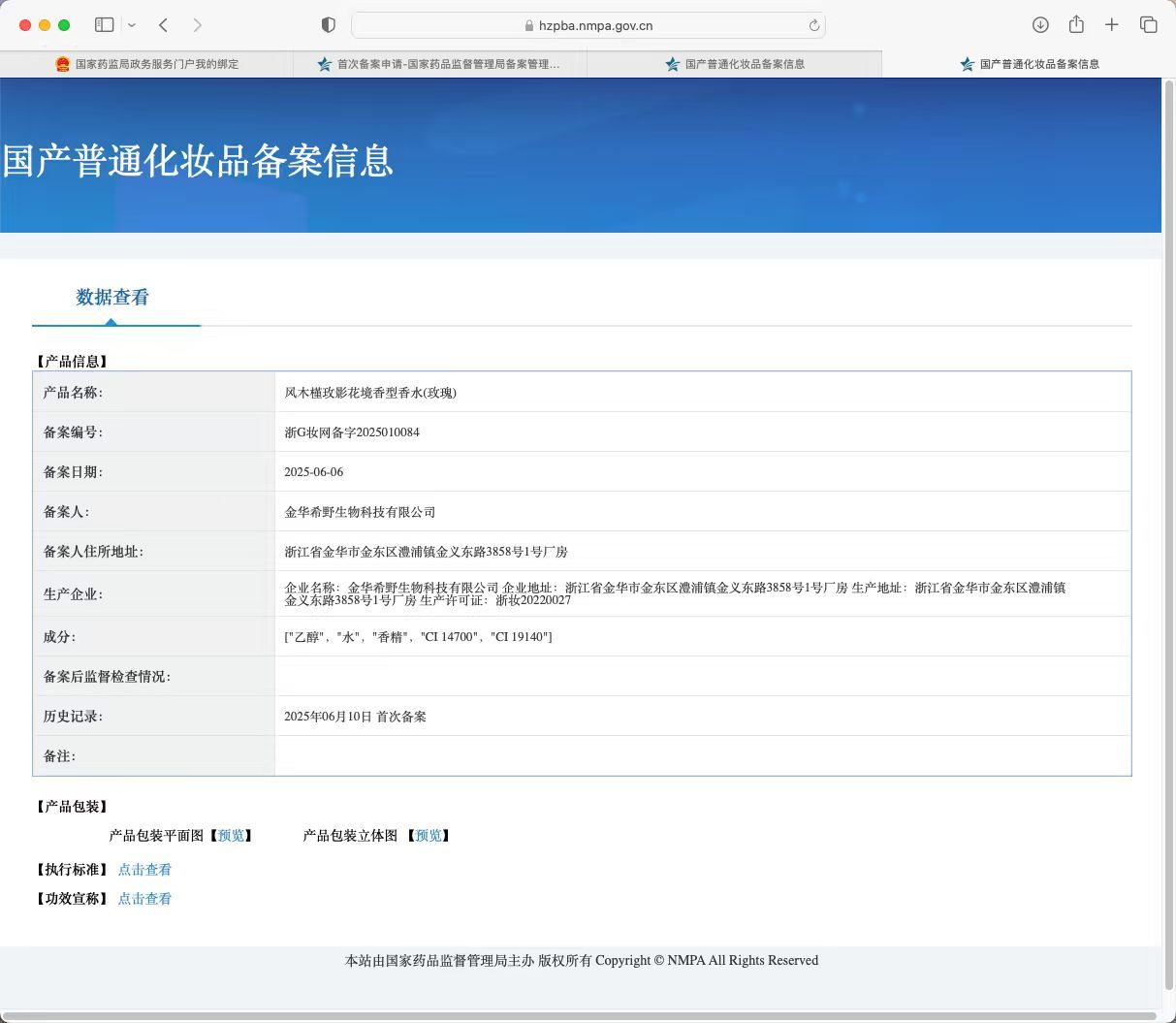Viewport: 1176px width, 1023px height.
Task: Click the filing date 2025-06-06
Action: pos(313,472)
